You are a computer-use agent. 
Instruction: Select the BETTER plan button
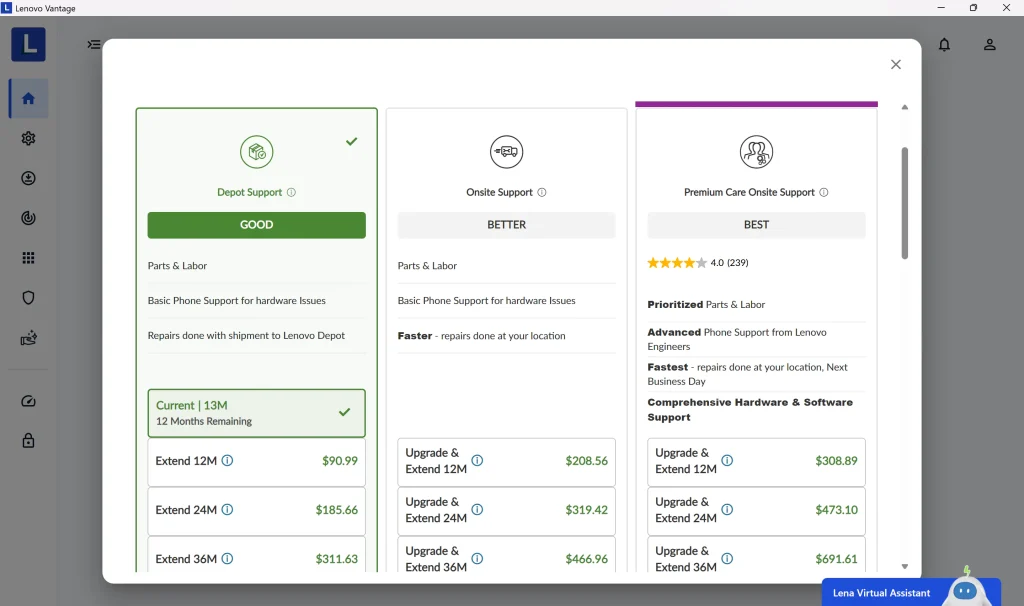pyautogui.click(x=507, y=225)
